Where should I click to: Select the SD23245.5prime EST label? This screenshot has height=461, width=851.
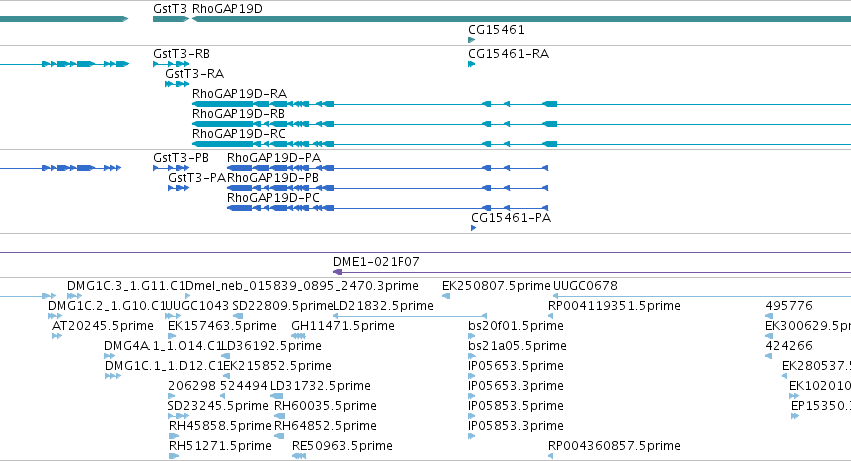(x=218, y=407)
